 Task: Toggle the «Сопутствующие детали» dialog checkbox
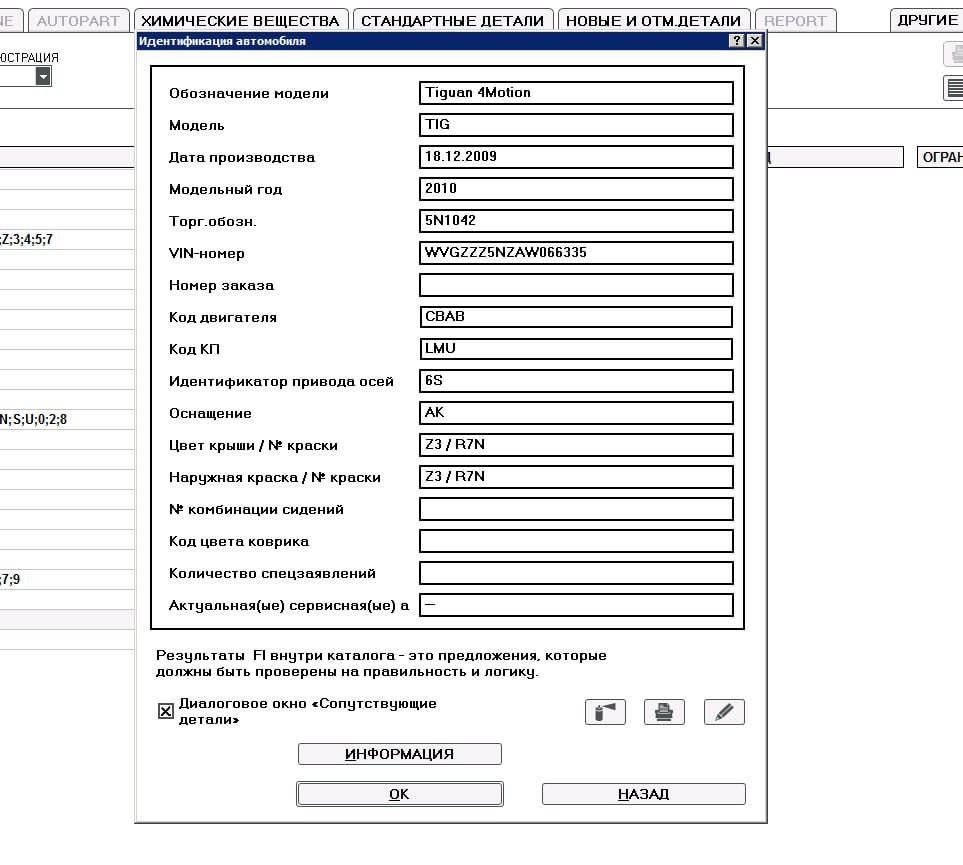click(166, 711)
